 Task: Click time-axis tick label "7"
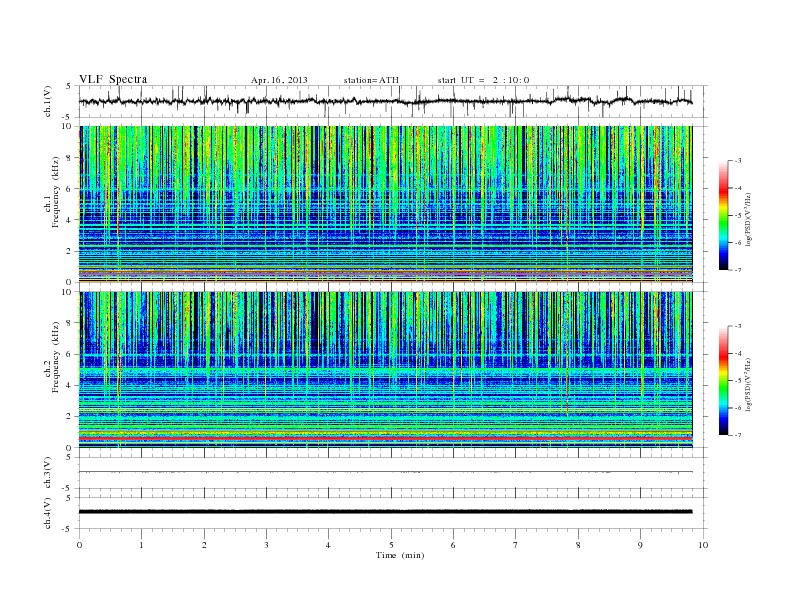pyautogui.click(x=516, y=545)
